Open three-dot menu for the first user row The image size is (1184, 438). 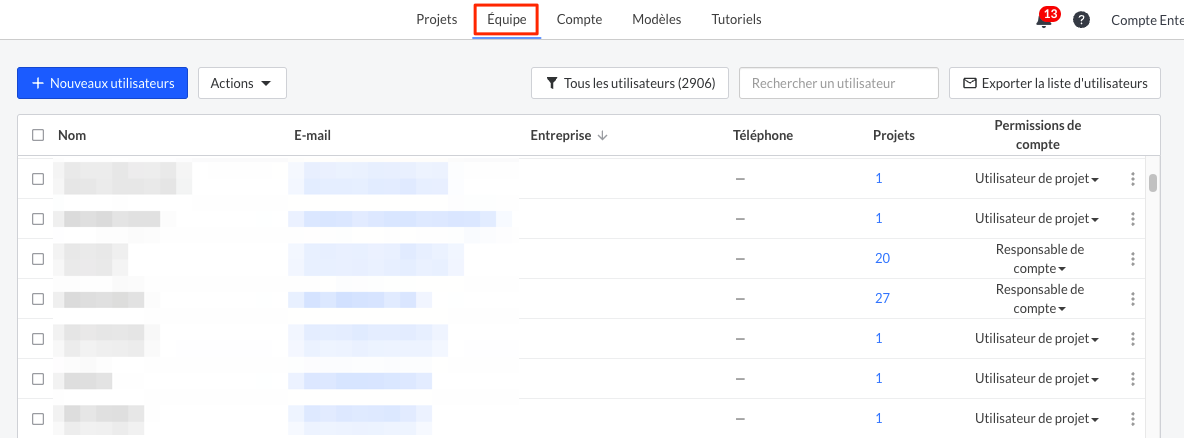(x=1132, y=179)
